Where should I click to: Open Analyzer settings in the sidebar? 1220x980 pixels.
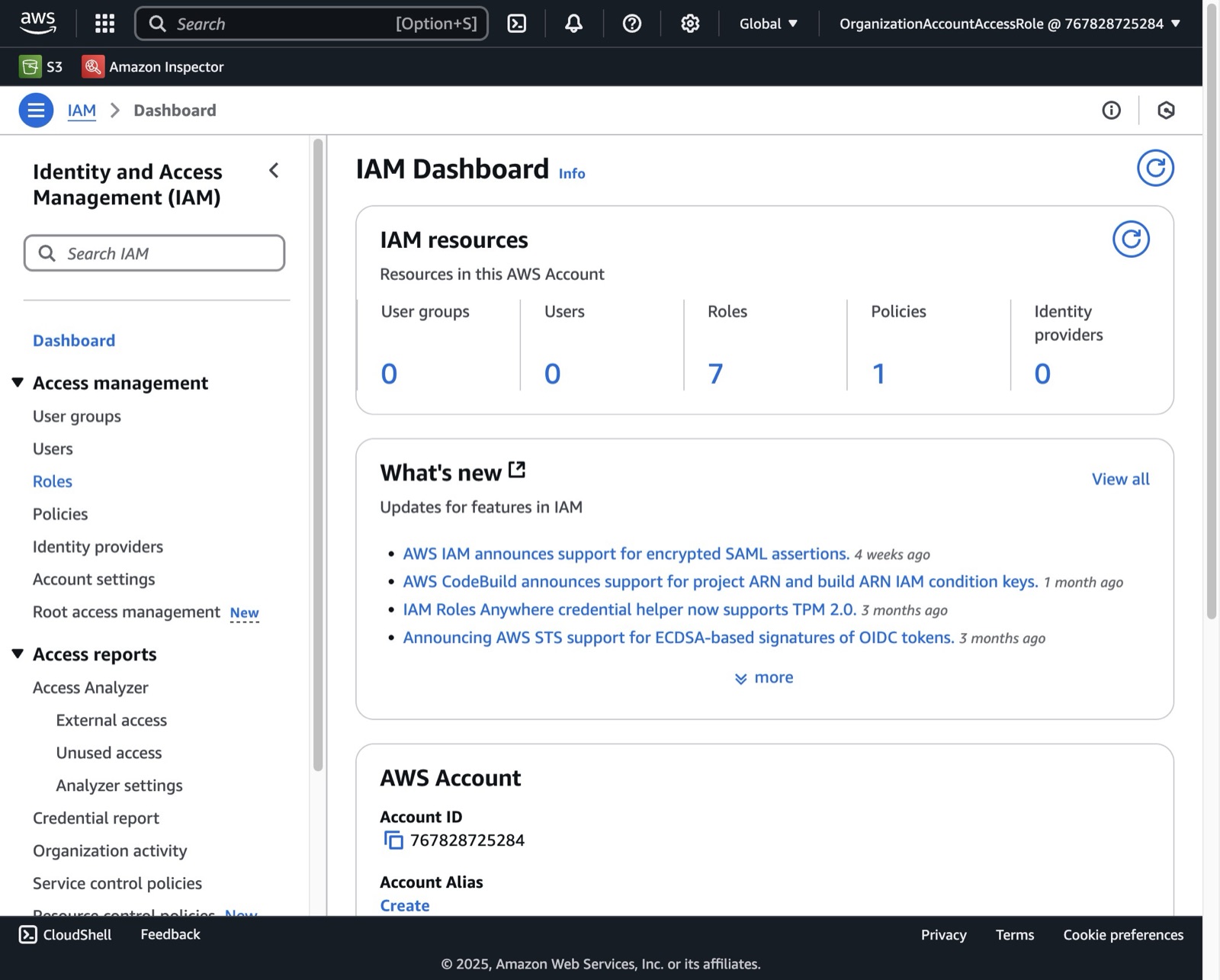119,786
